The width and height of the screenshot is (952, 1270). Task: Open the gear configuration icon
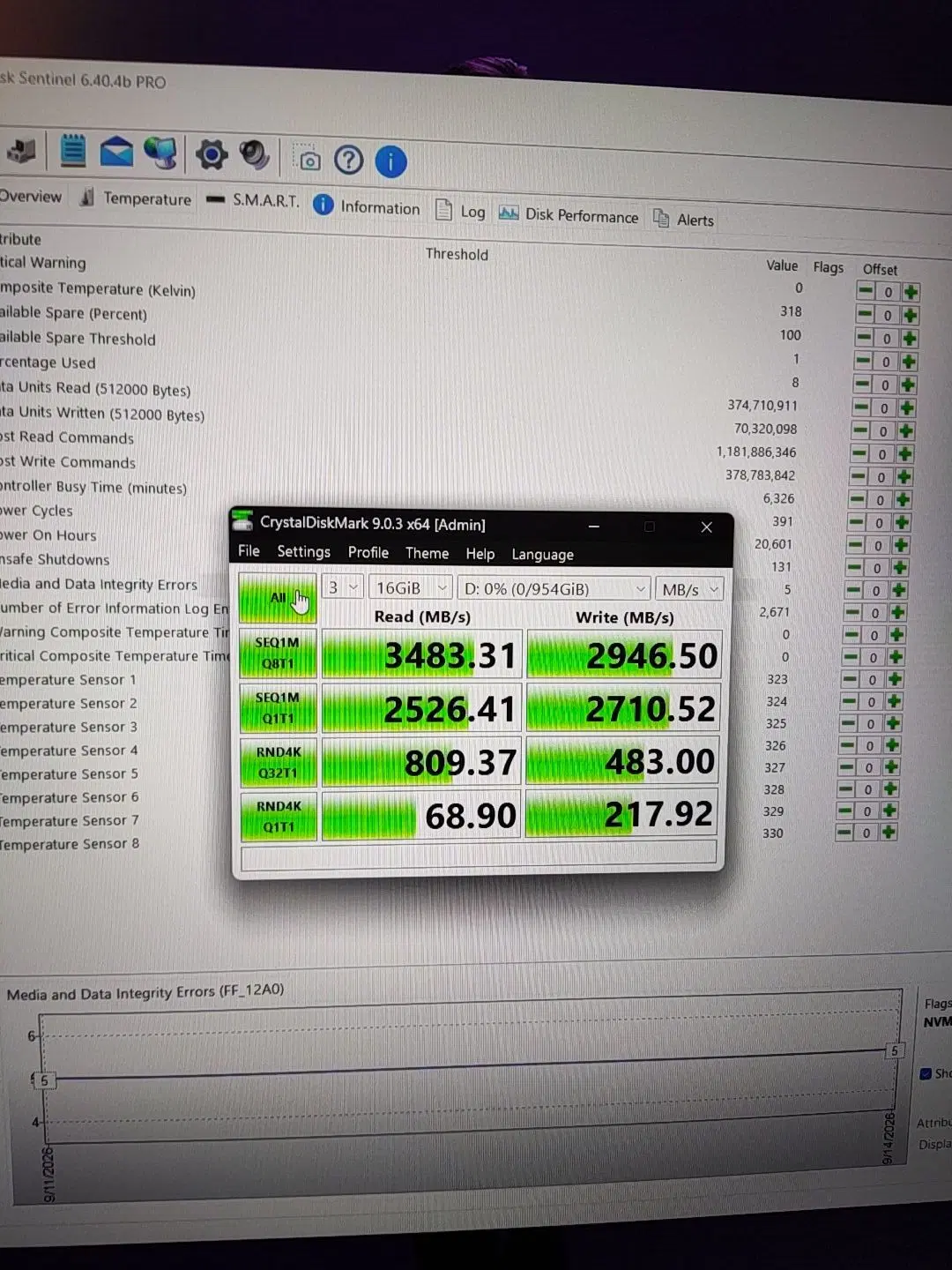click(x=212, y=155)
